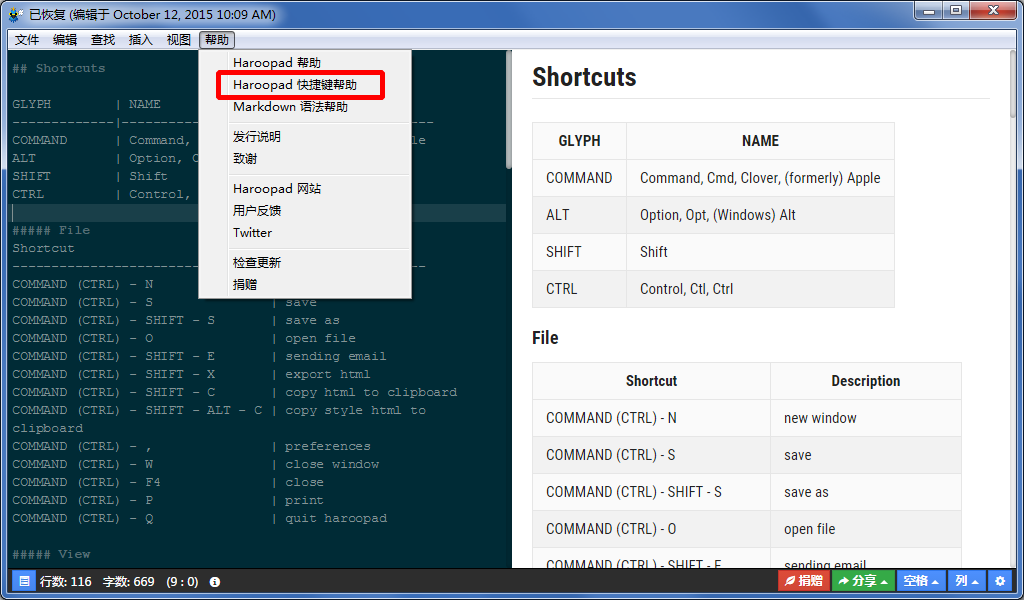
Task: Click 'Option, Opt, (Windows) Alt' cell
Action: coord(760,215)
